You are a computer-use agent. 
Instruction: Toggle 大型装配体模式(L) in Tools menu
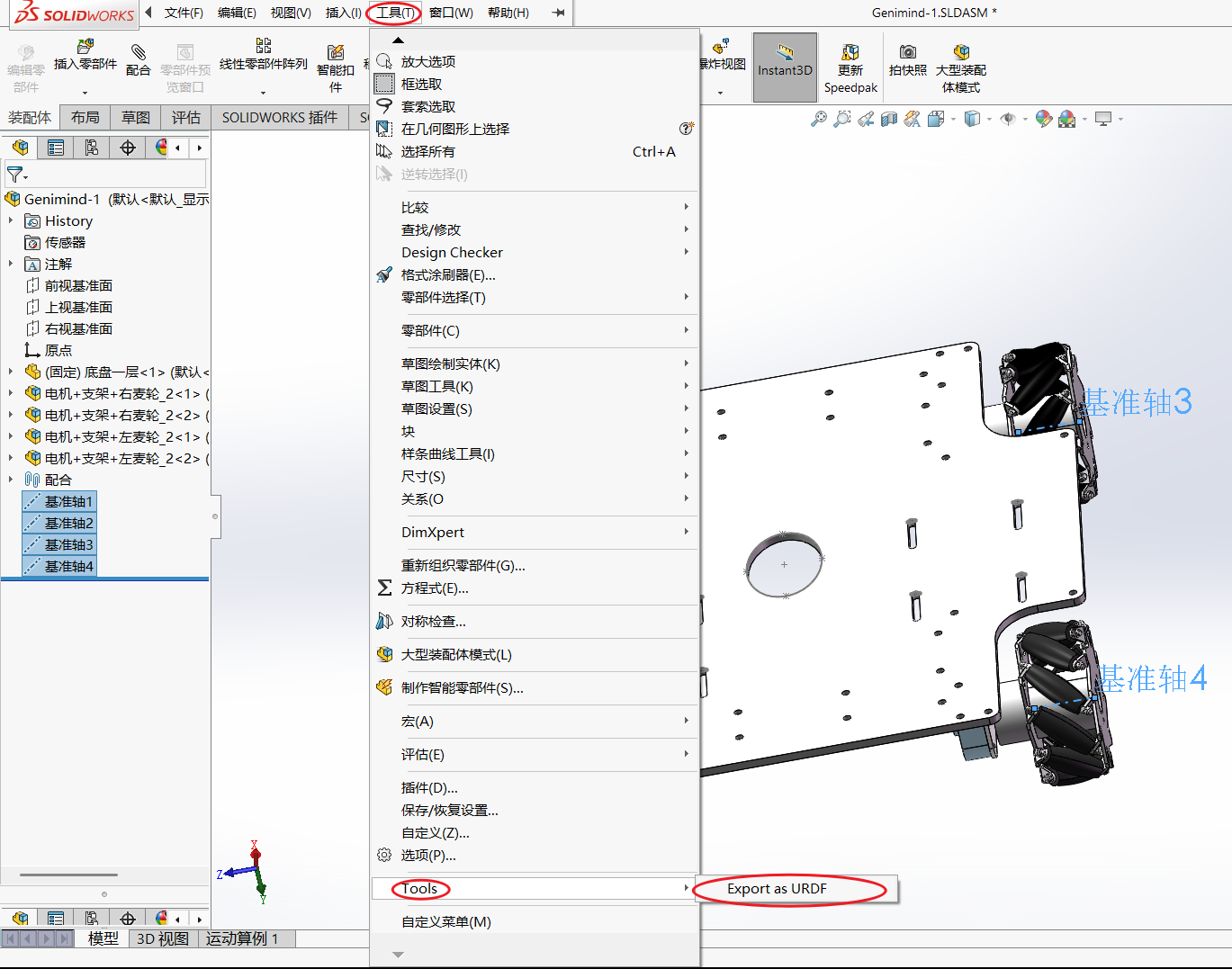coord(455,654)
